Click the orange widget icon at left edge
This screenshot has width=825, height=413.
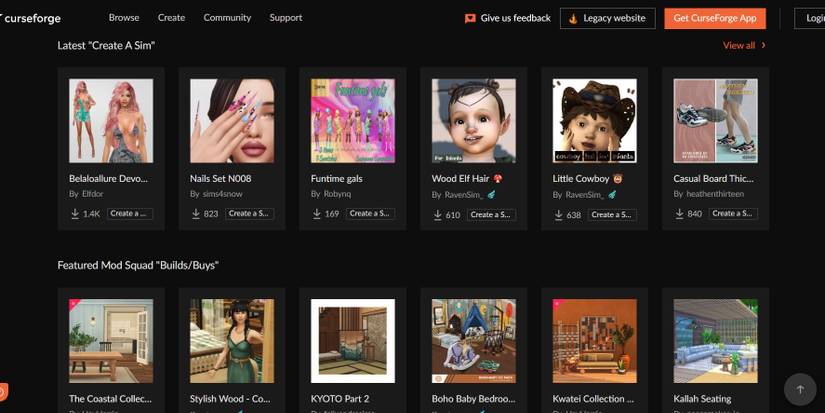point(3,391)
